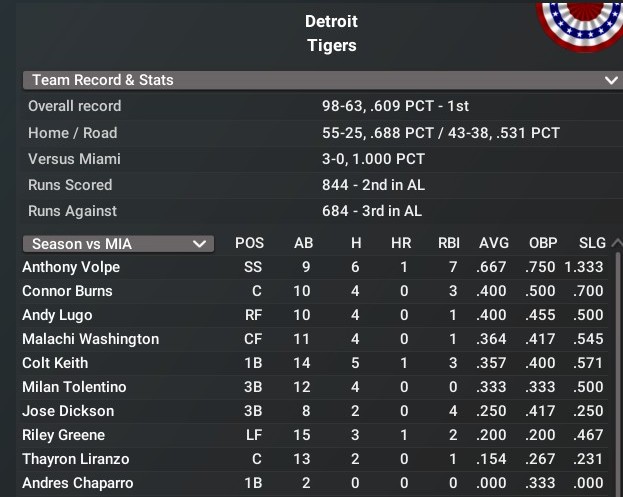Click on Colt Keith's name

pos(55,363)
